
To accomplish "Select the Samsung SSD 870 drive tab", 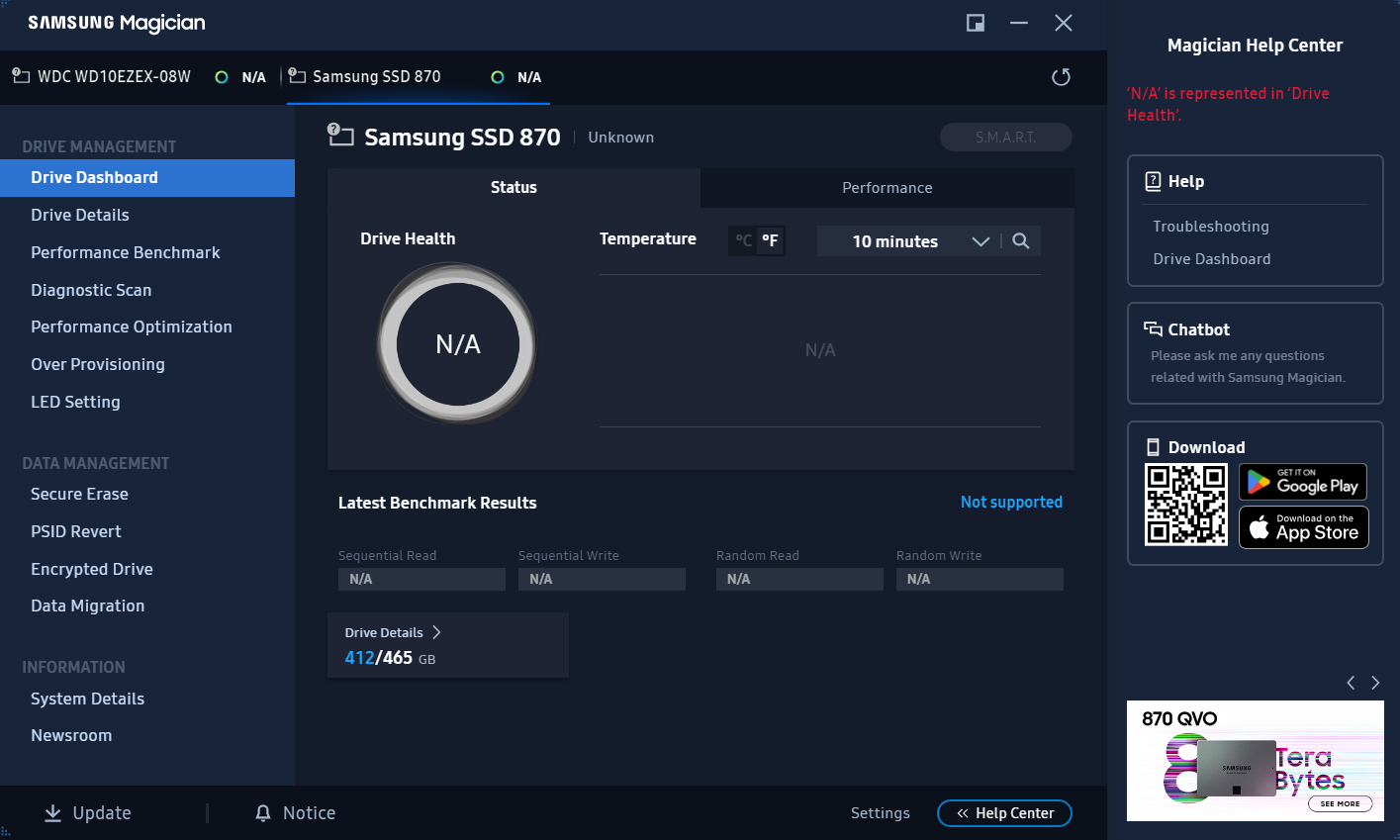I will click(x=418, y=77).
